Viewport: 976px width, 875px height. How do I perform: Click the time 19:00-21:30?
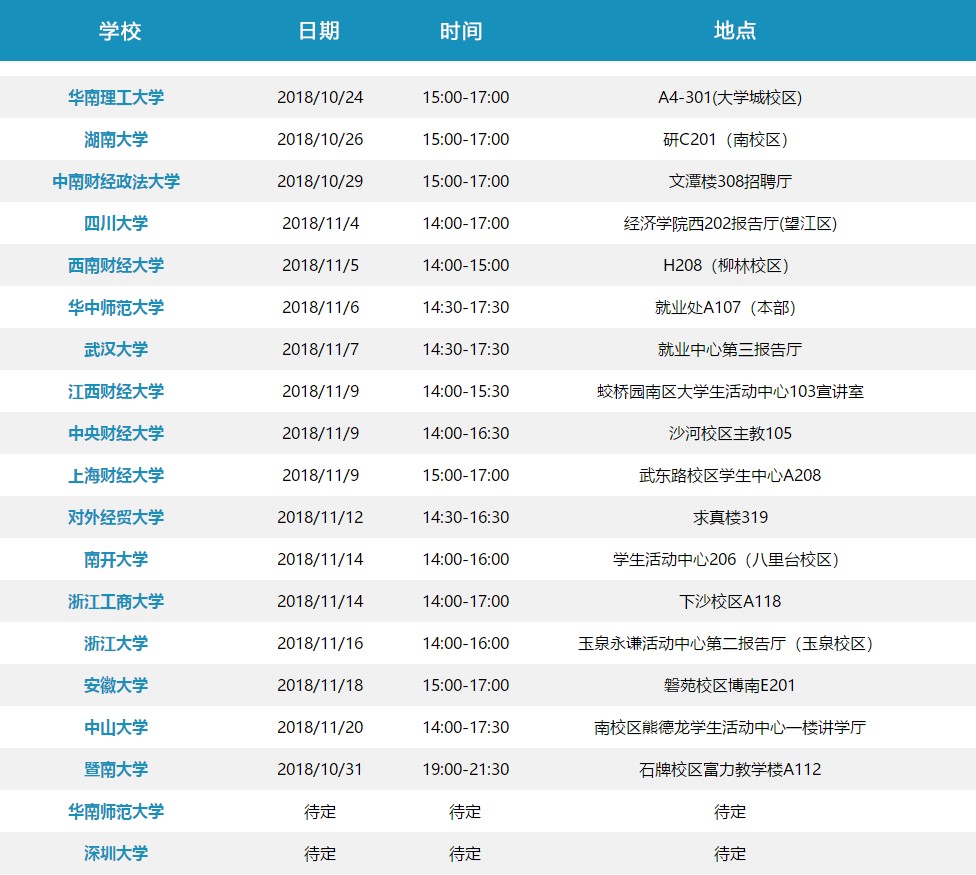click(x=466, y=770)
